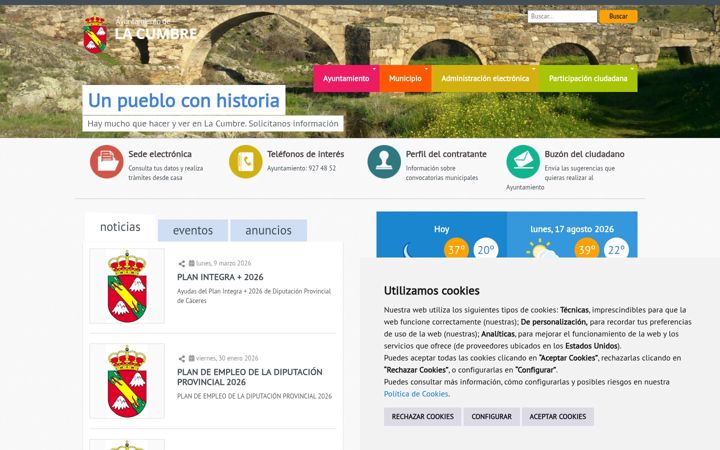Image resolution: width=720 pixels, height=450 pixels.
Task: Click the Perfil del contratante heading
Action: point(446,154)
